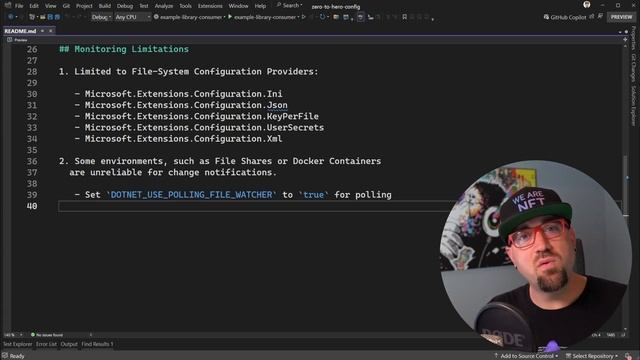Click the Ready status icon
640x360 pixels.
(5, 356)
